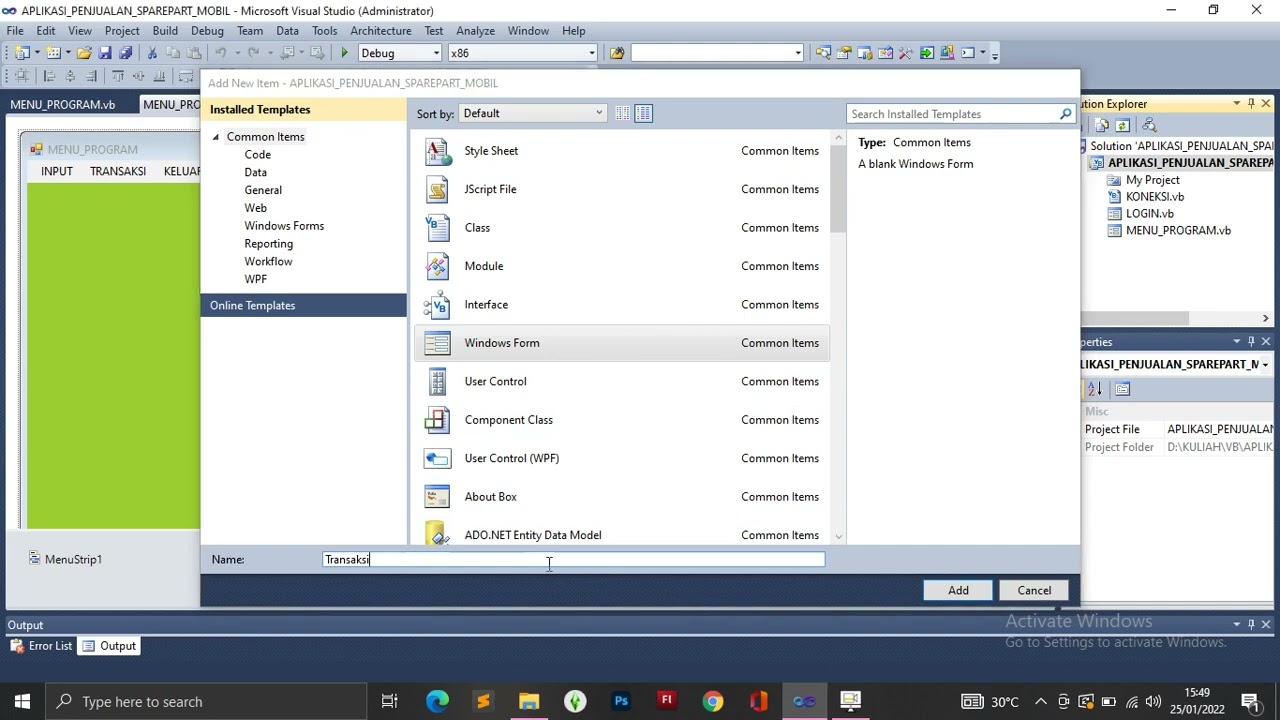The image size is (1280, 720).
Task: Click the TRANSAKSI menu on the form designer
Action: pyautogui.click(x=118, y=171)
